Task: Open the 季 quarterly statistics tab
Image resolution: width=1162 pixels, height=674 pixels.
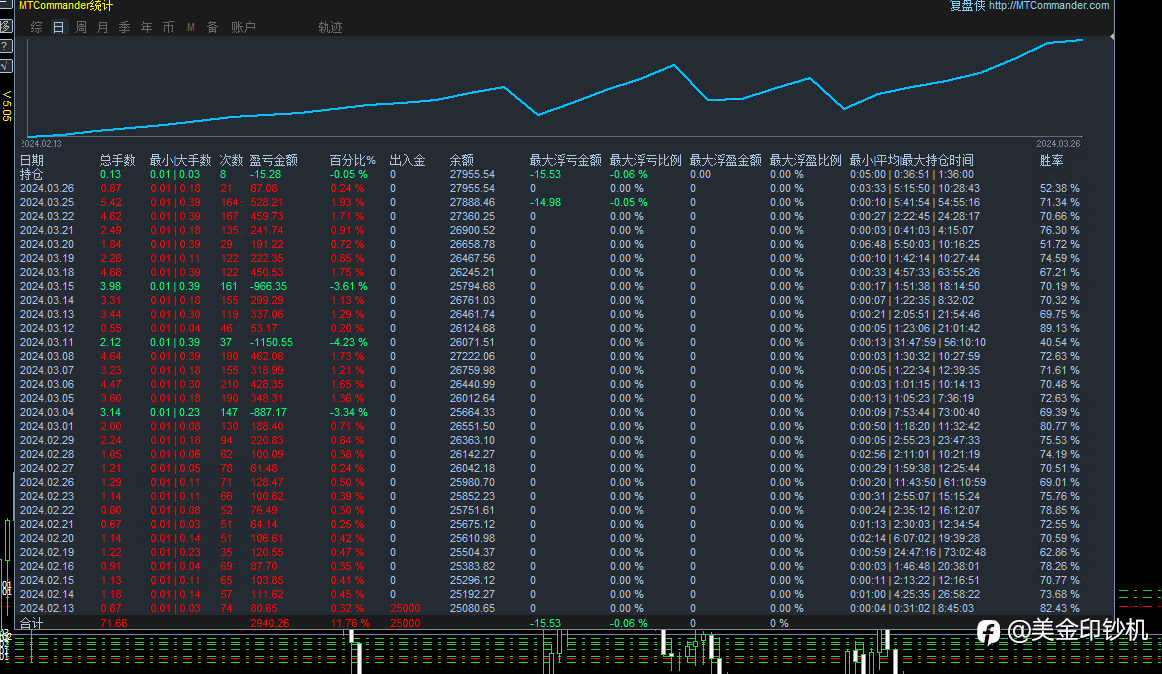Action: click(x=124, y=27)
